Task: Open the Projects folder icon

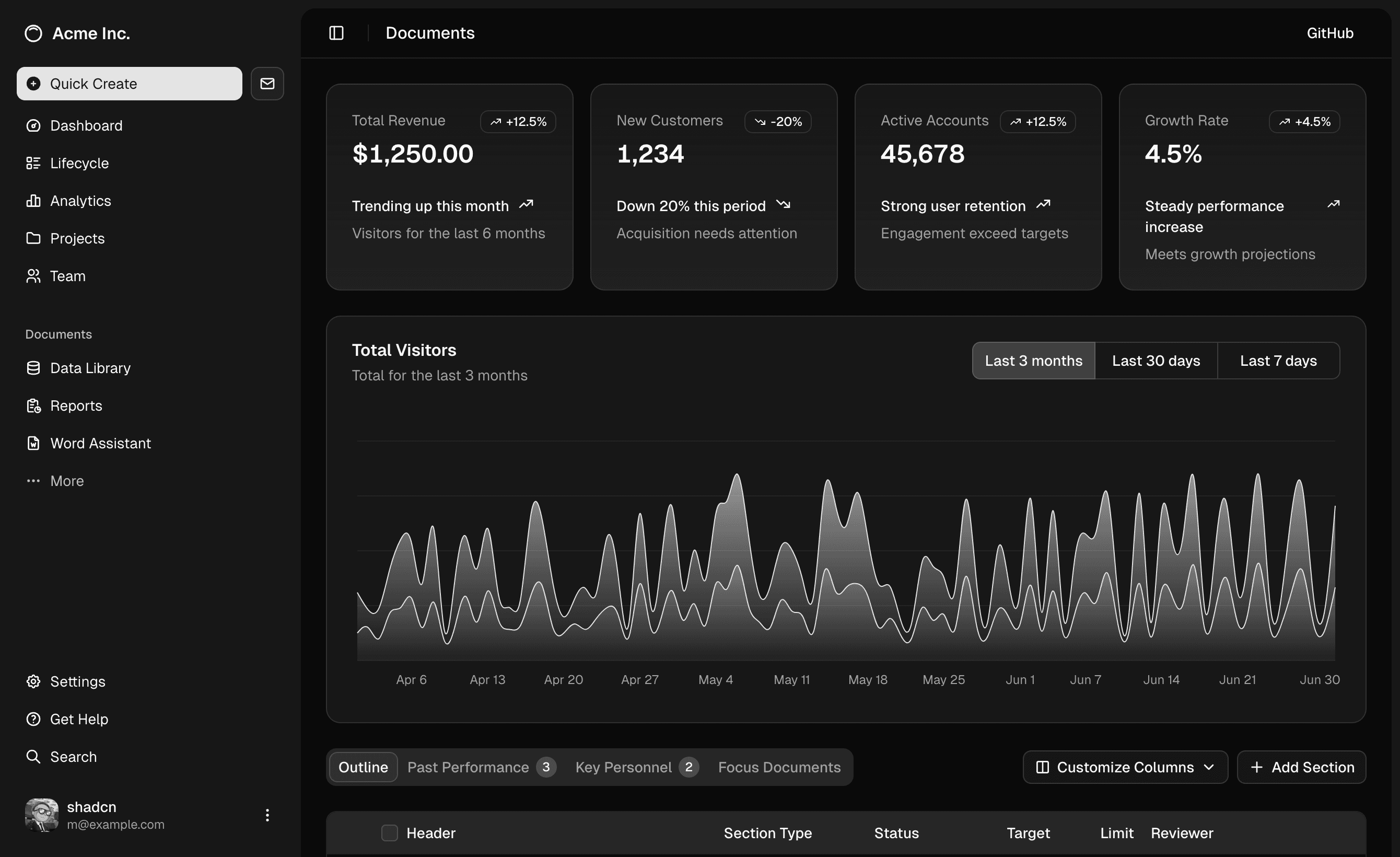Action: 33,238
